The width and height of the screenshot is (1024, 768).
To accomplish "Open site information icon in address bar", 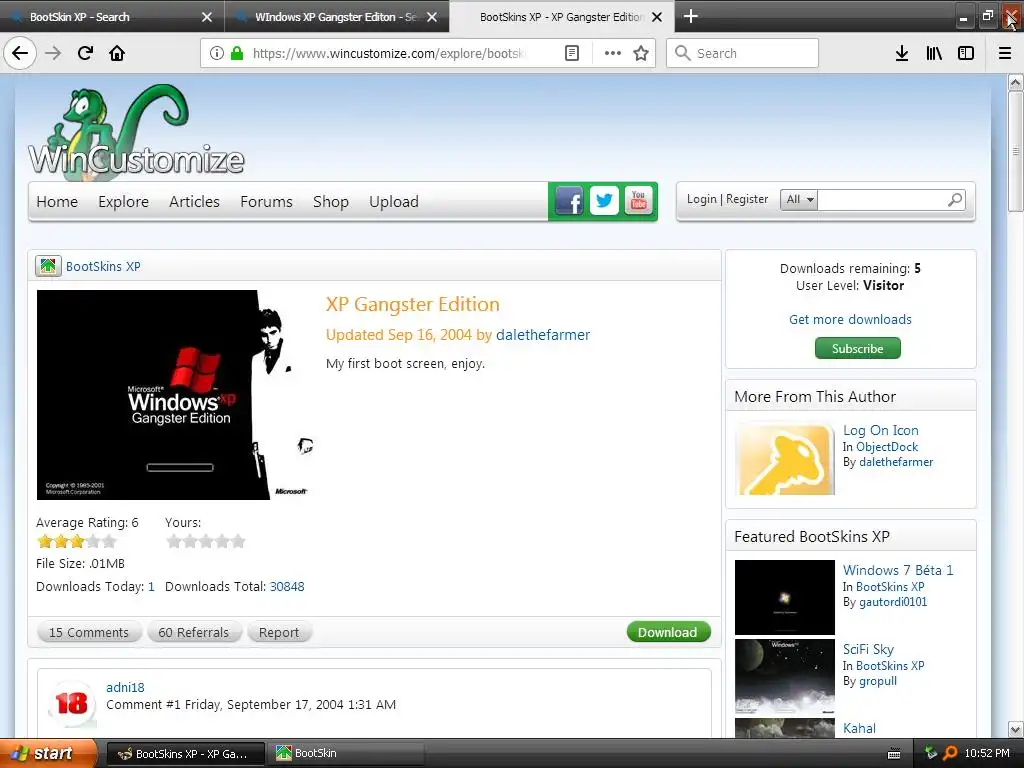I will pyautogui.click(x=217, y=53).
